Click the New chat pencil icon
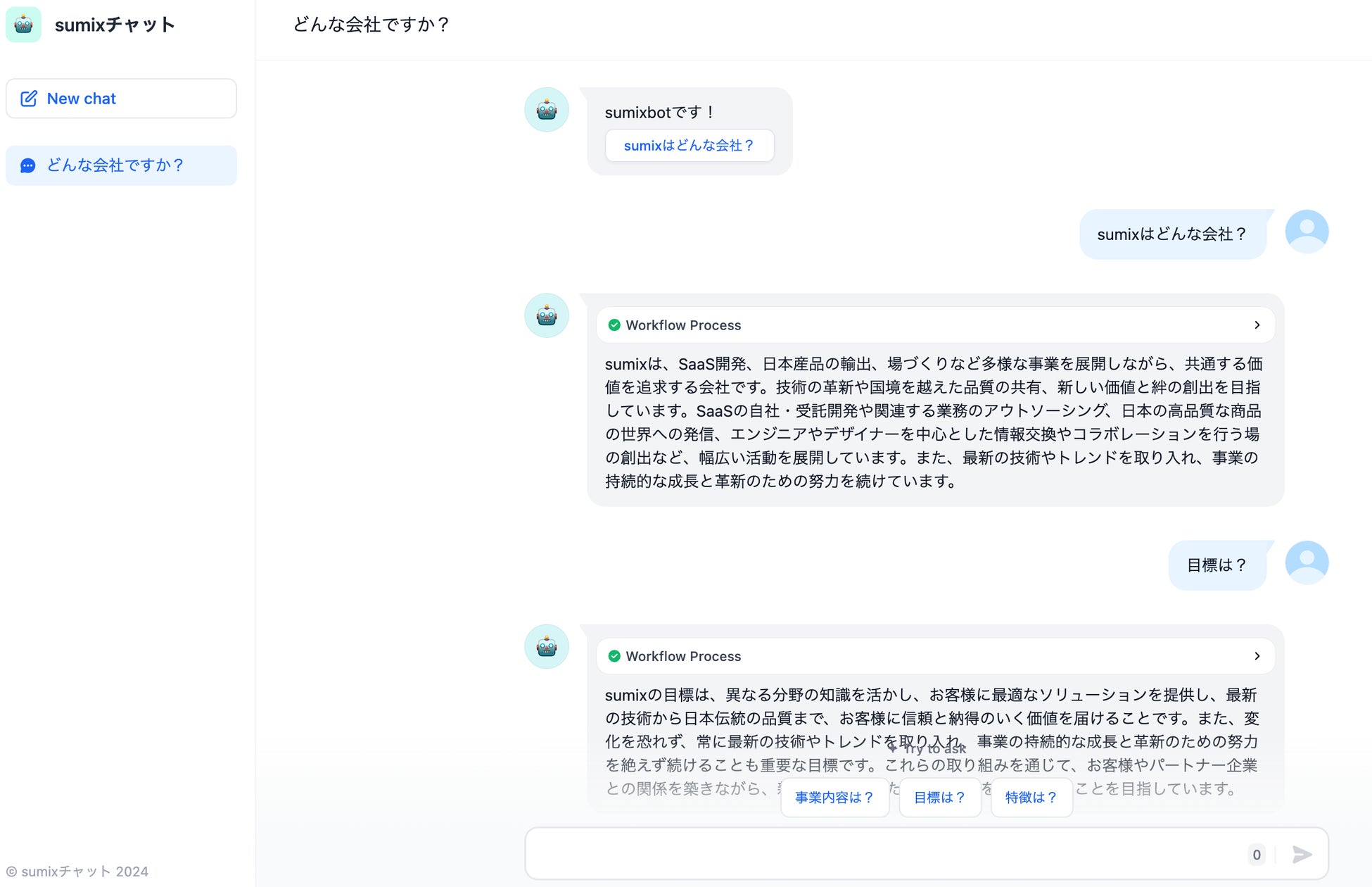The width and height of the screenshot is (1372, 887). tap(29, 99)
